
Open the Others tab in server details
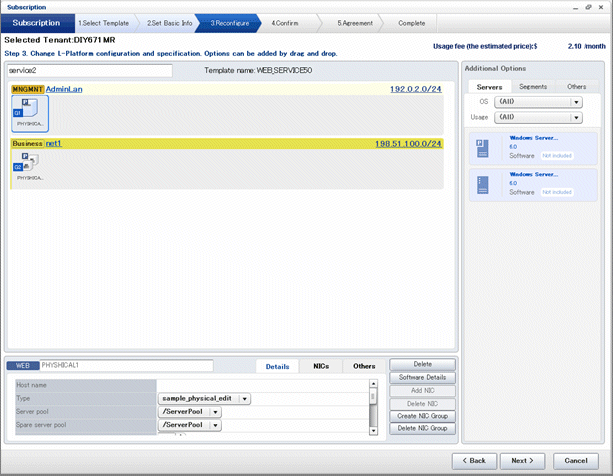[x=364, y=366]
